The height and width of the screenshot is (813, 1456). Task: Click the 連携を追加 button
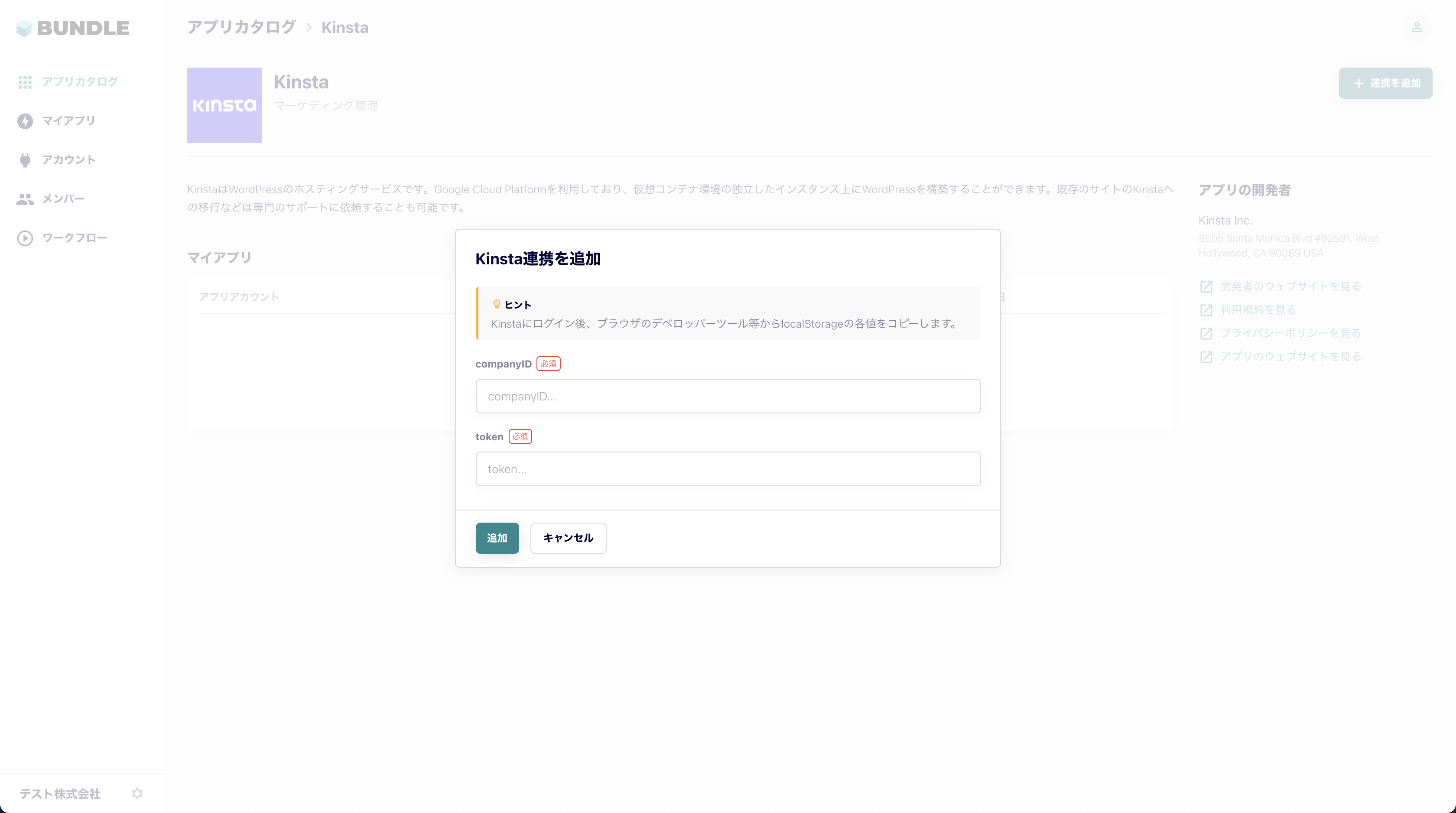tap(1385, 83)
